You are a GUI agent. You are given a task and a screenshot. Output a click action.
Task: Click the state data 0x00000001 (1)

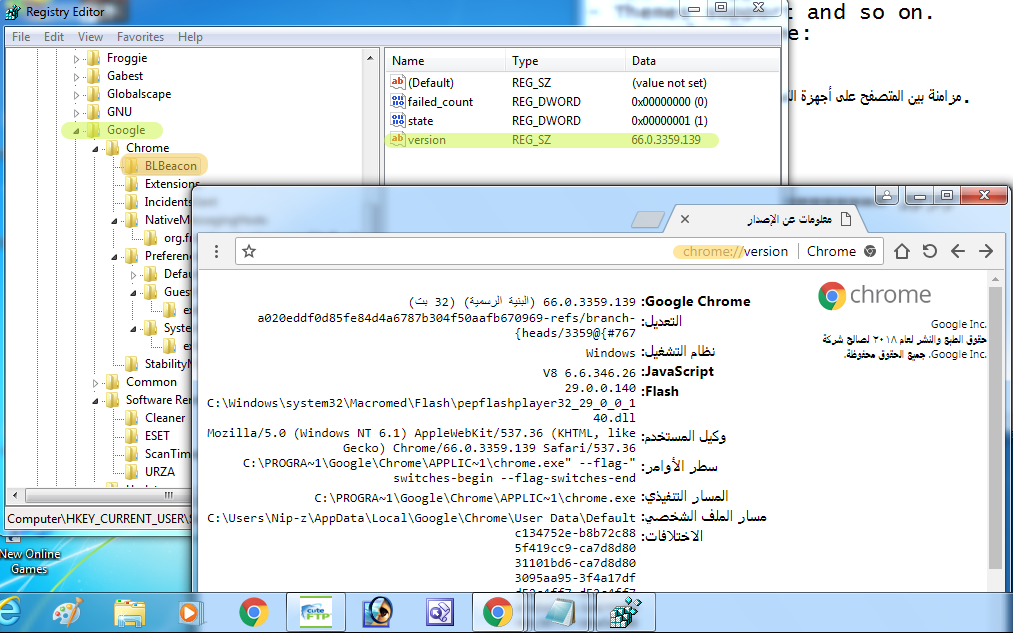pyautogui.click(x=669, y=121)
